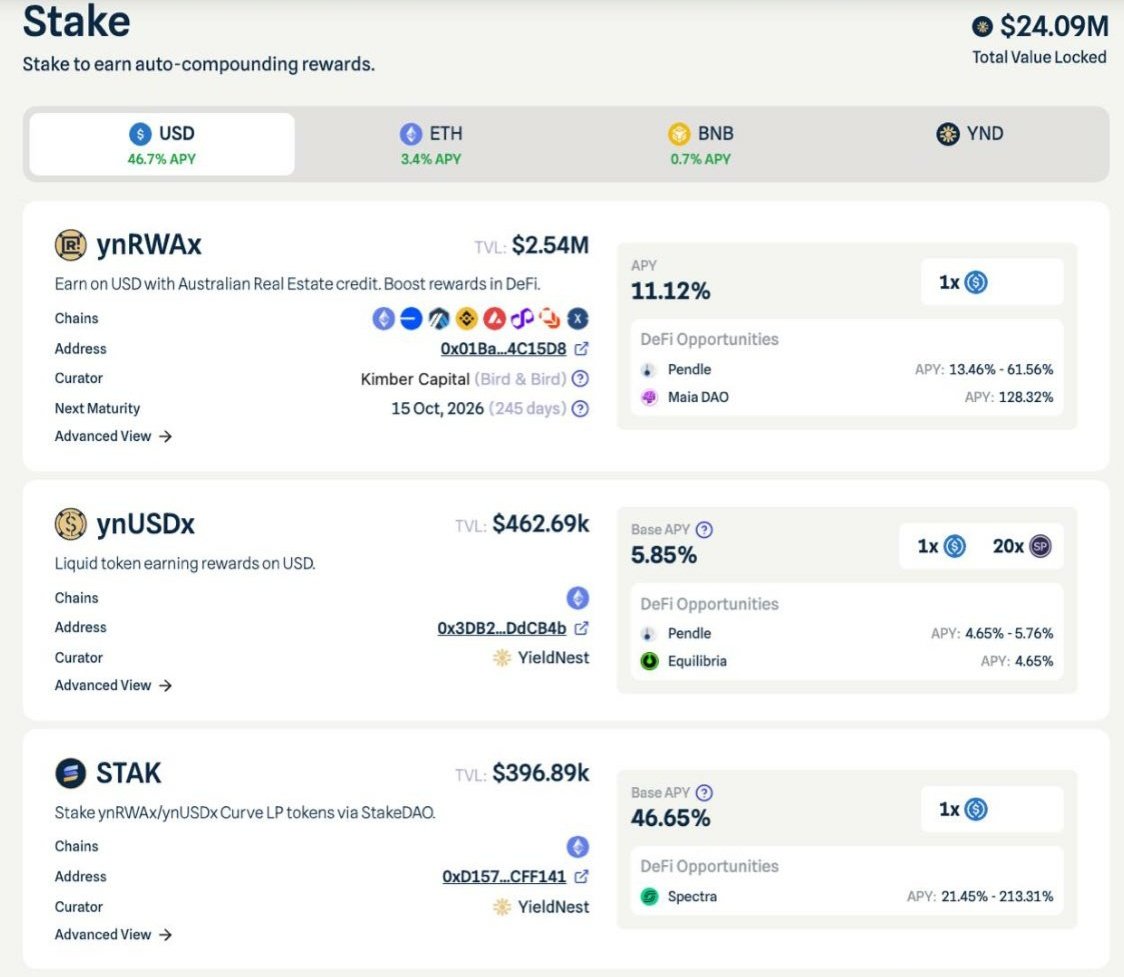The image size is (1124, 977).
Task: Click the STAK token logo
Action: 70,773
